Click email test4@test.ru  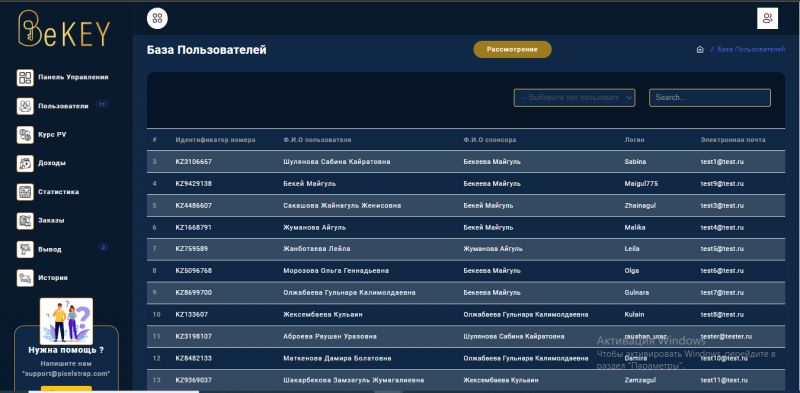722,228
